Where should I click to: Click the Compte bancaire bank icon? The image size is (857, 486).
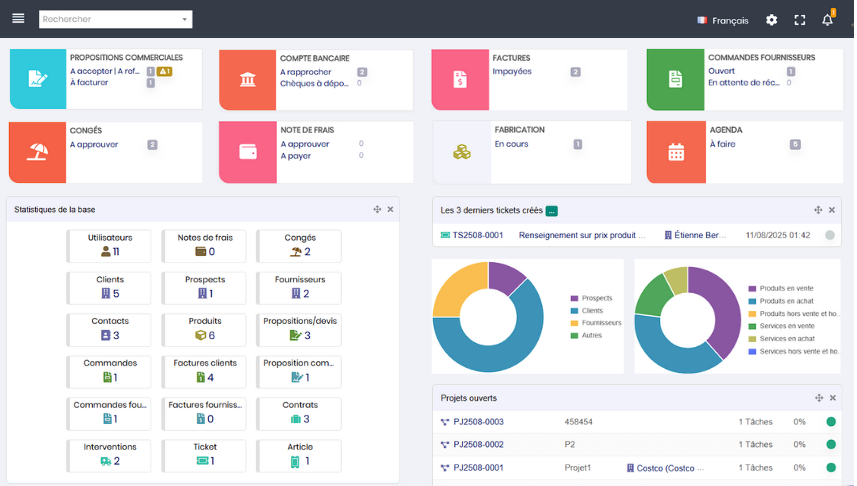pyautogui.click(x=247, y=78)
